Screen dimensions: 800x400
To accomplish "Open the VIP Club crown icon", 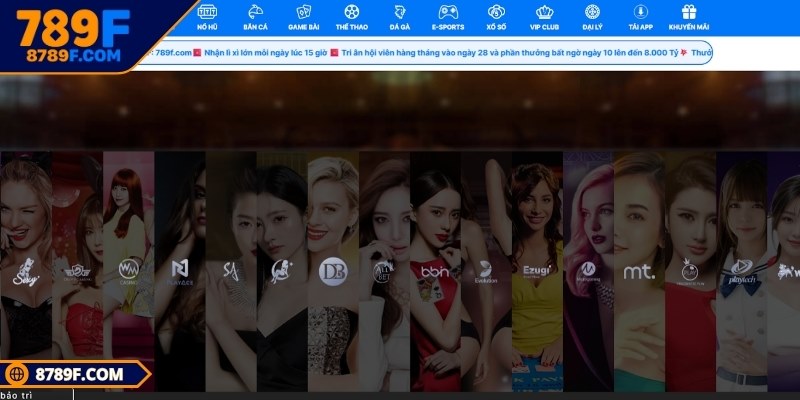I will pyautogui.click(x=544, y=11).
